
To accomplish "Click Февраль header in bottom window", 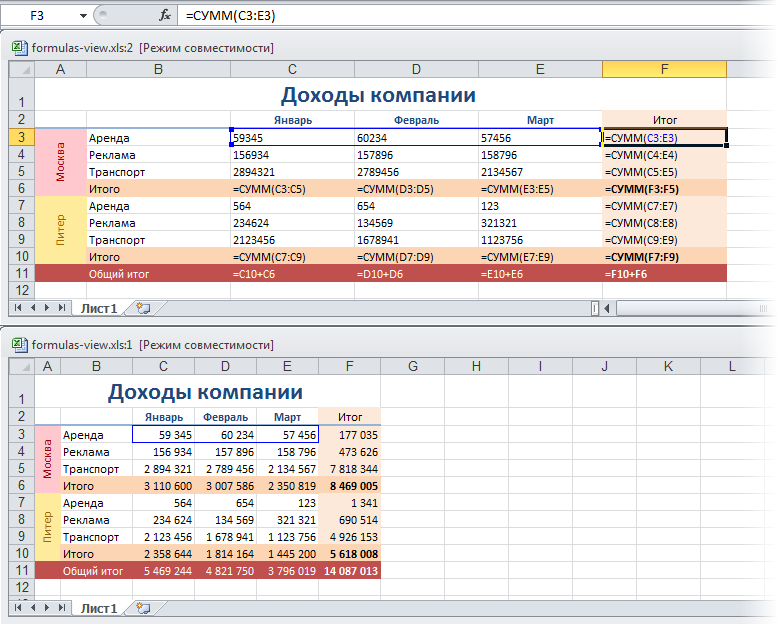I will [x=225, y=417].
